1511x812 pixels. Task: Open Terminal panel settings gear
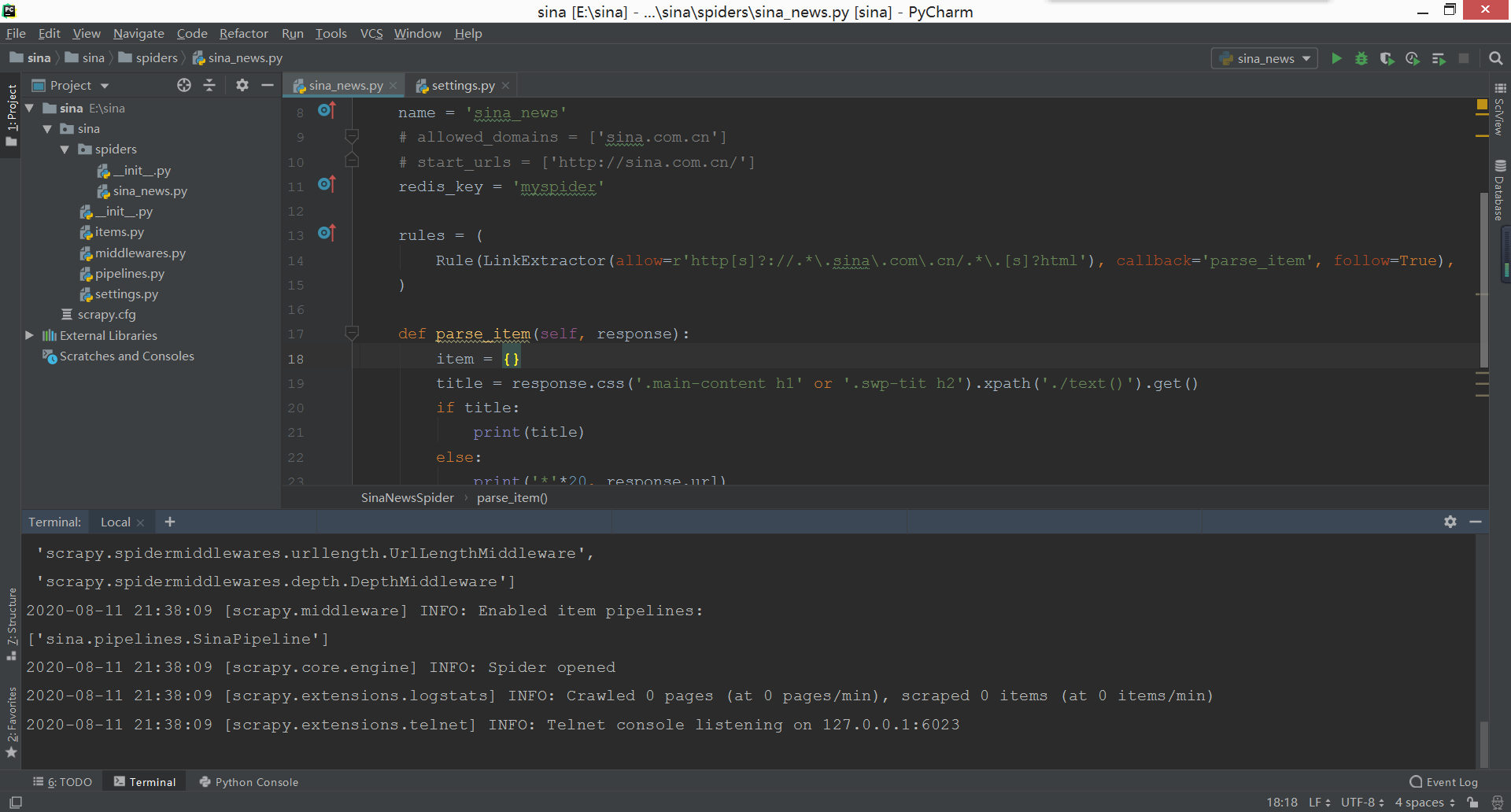click(x=1450, y=522)
